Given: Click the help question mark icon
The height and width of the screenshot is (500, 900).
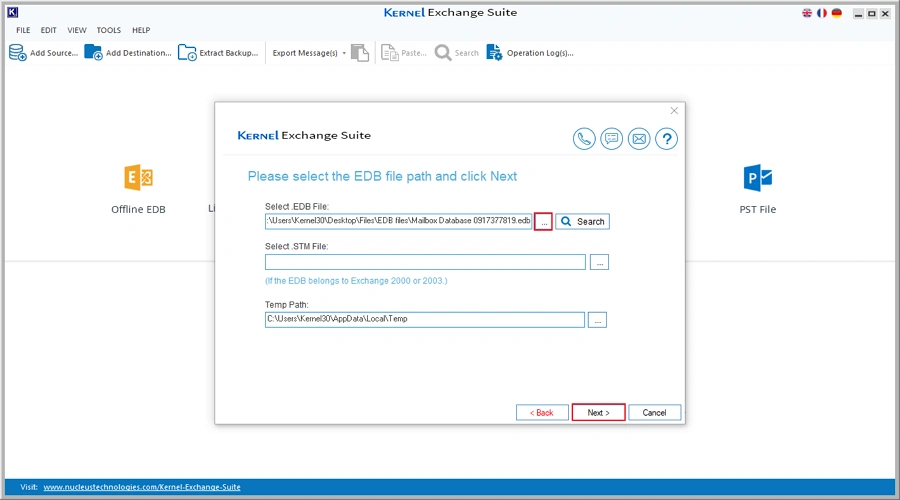Looking at the screenshot, I should (666, 139).
